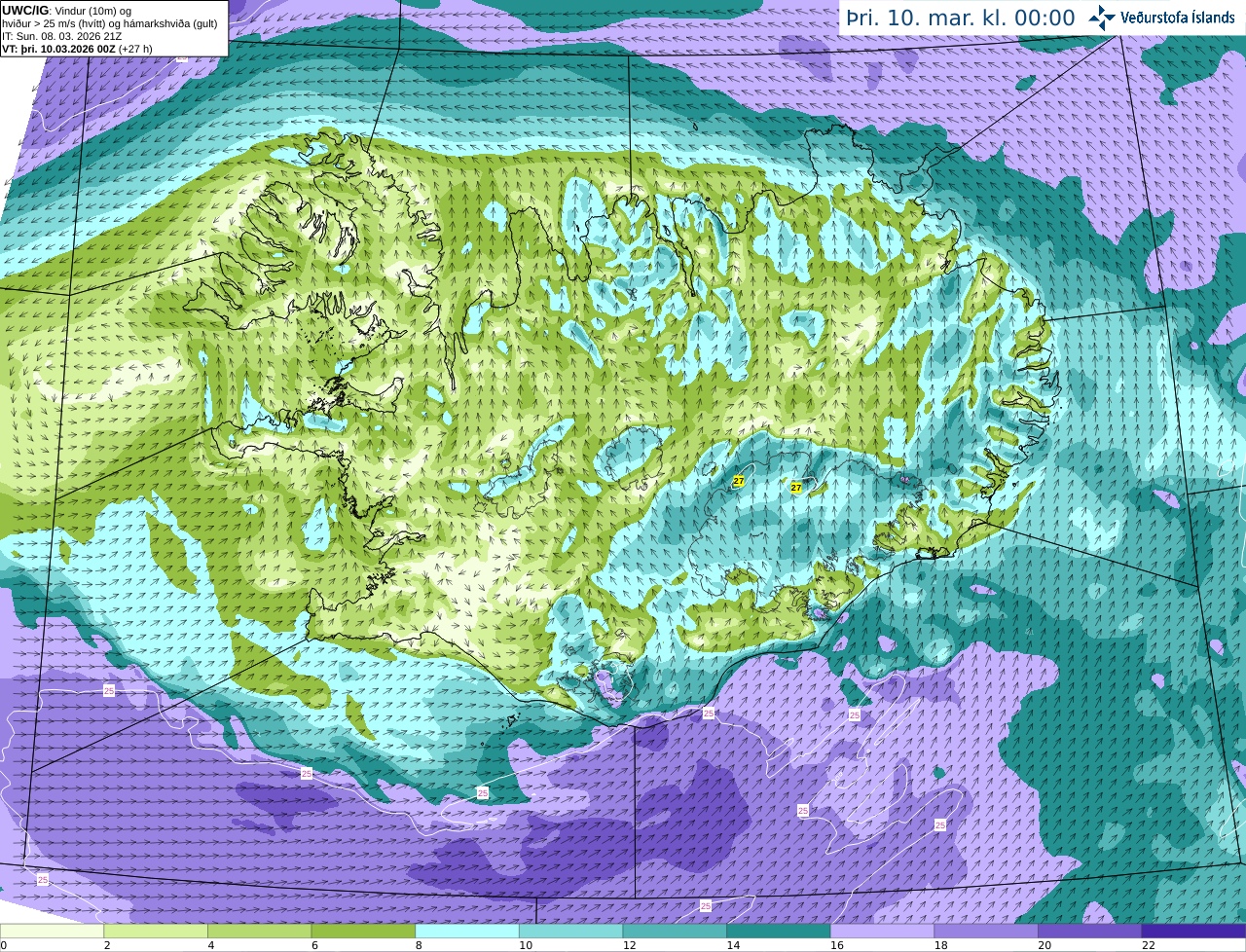This screenshot has width=1246, height=952.
Task: Select the 14–16 m/s dark teal legend swatch
Action: click(779, 932)
